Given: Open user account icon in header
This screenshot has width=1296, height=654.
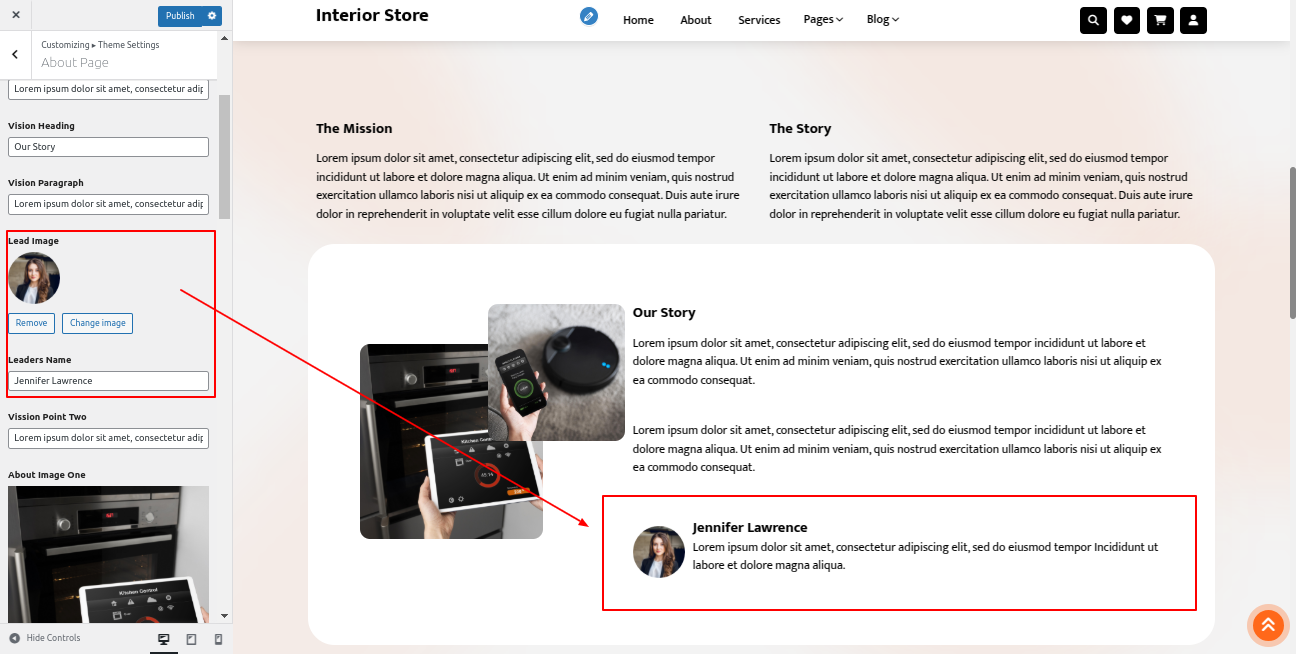Looking at the screenshot, I should (x=1194, y=20).
